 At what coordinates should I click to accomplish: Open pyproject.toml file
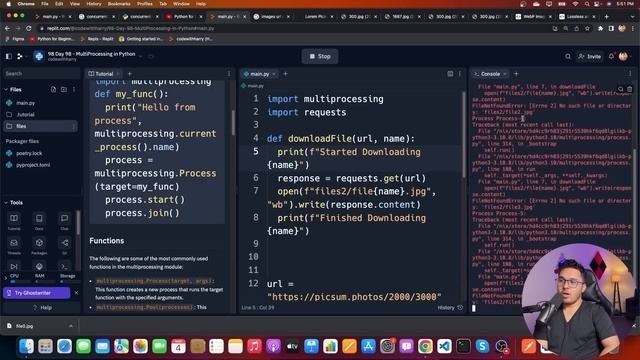[33, 165]
